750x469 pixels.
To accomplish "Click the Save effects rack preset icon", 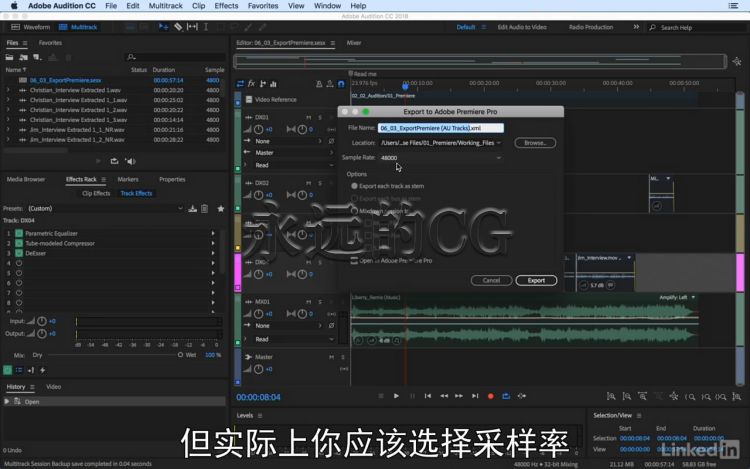I will tap(192, 208).
